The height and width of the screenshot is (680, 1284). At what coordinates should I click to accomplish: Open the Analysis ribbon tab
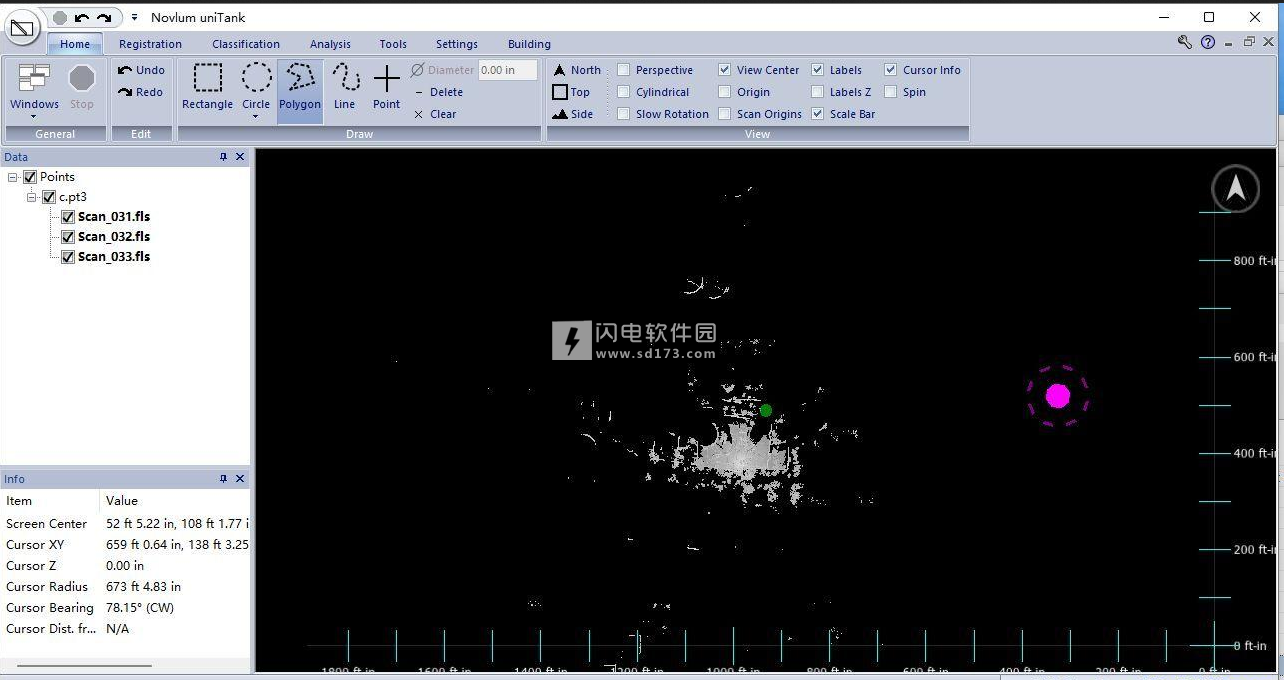click(x=330, y=44)
